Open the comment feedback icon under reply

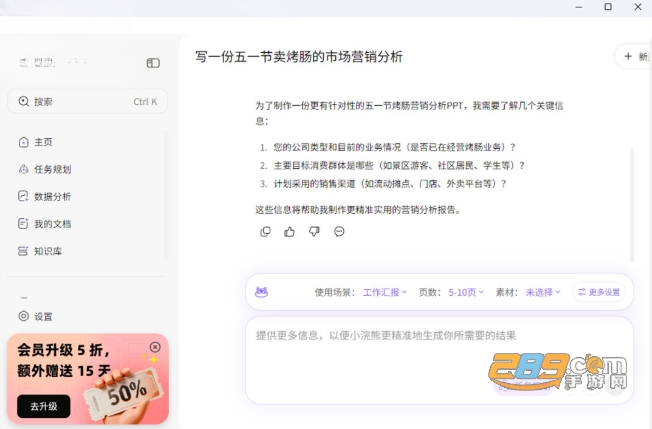pos(339,232)
